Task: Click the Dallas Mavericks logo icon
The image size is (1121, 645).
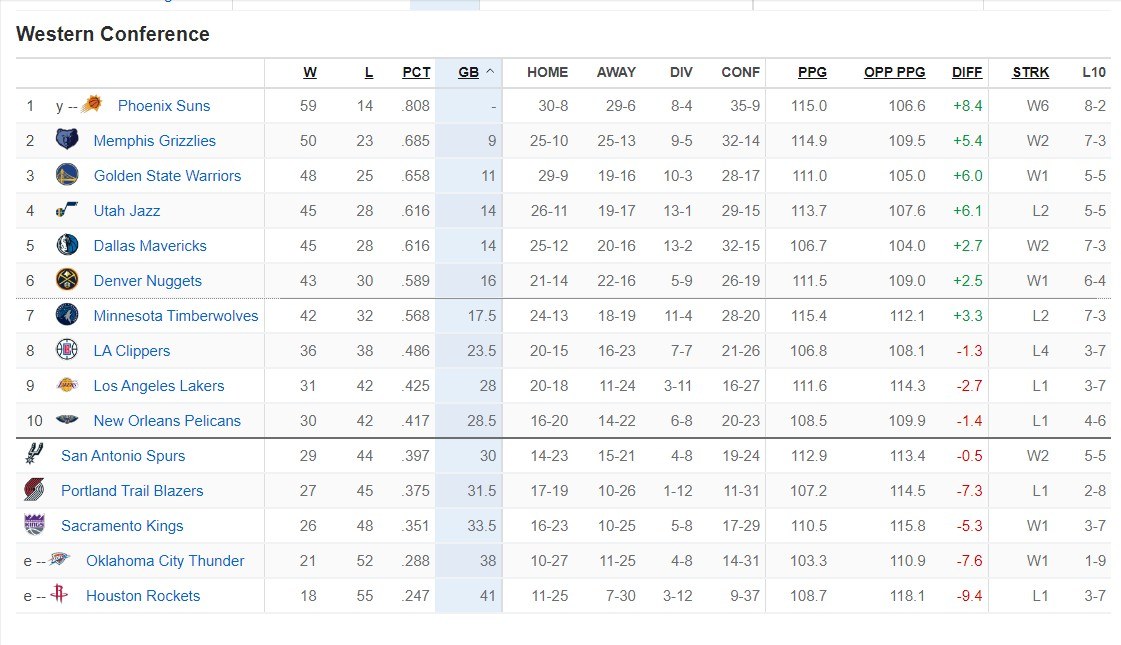Action: click(67, 245)
